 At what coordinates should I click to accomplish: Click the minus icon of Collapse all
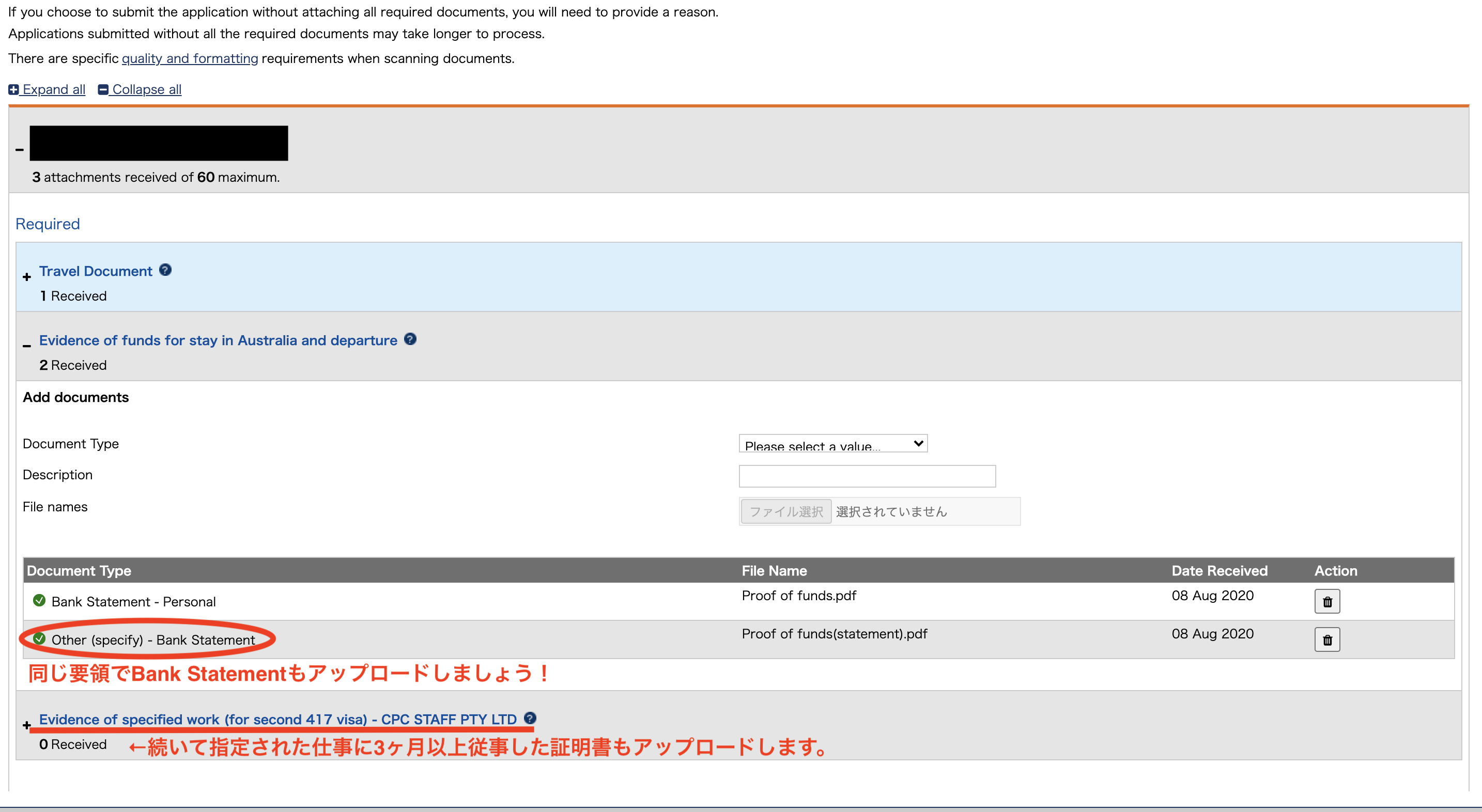(x=103, y=90)
